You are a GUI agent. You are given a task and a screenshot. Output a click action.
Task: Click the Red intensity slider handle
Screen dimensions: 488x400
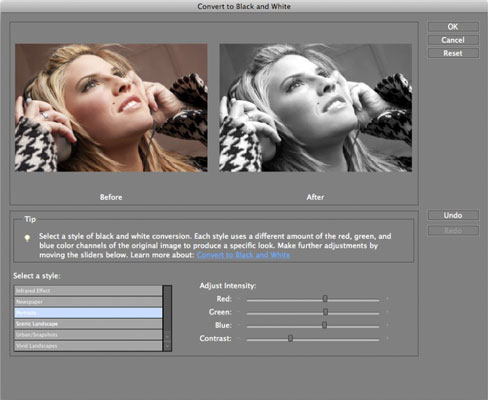point(325,299)
